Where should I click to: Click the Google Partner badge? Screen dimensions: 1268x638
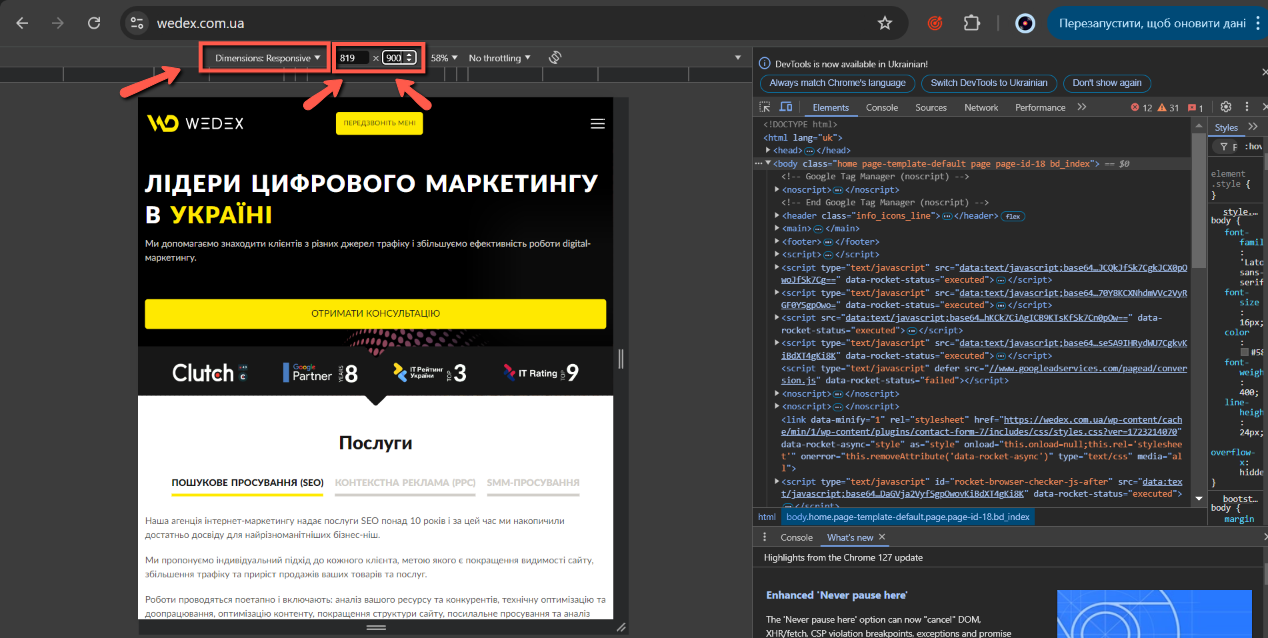click(x=320, y=373)
